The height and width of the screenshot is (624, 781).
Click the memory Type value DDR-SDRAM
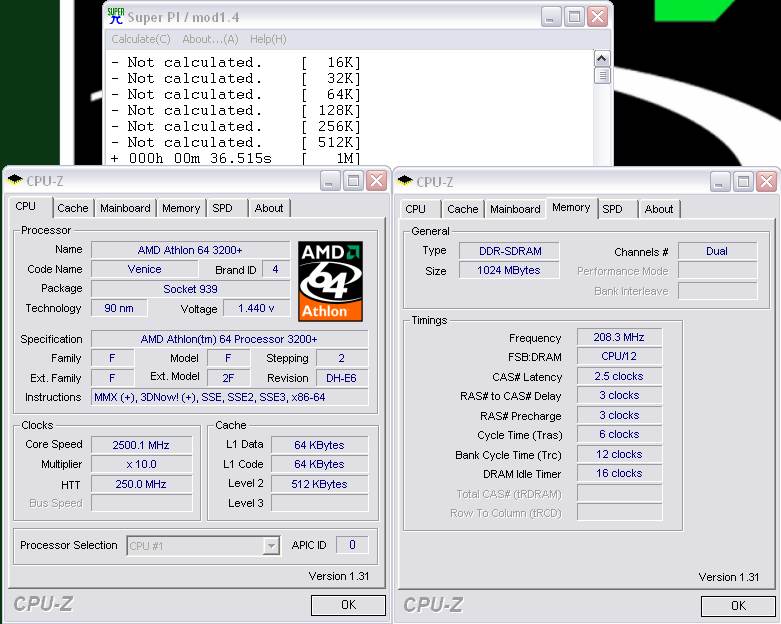coord(510,251)
